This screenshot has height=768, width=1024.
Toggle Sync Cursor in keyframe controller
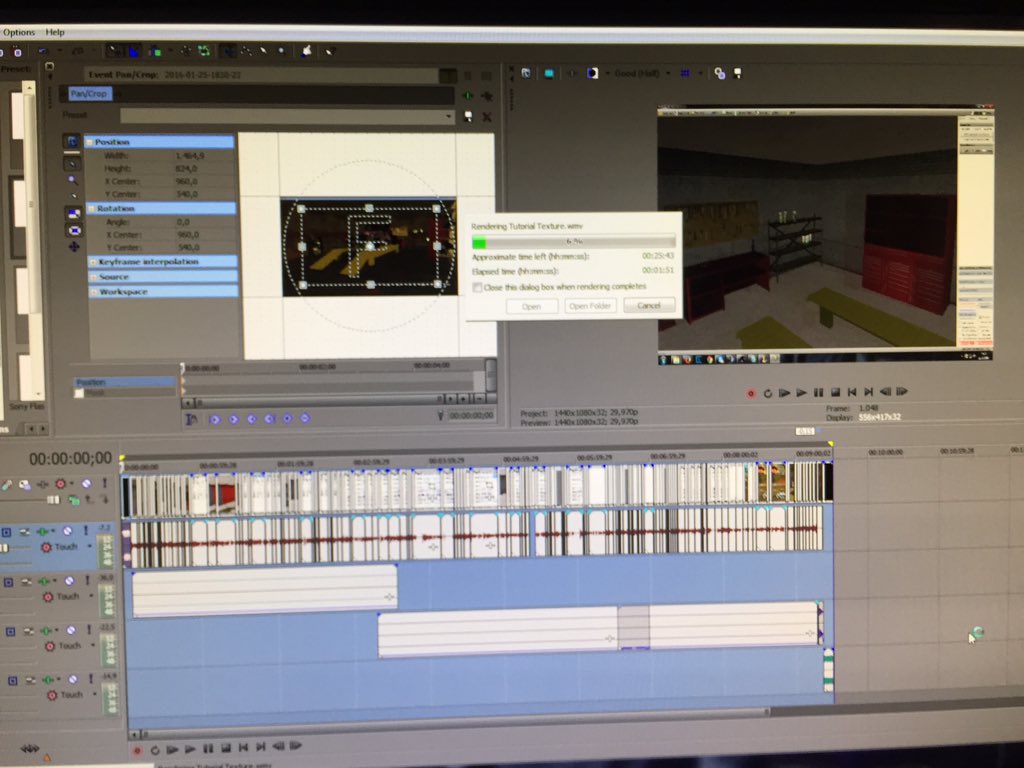(191, 419)
